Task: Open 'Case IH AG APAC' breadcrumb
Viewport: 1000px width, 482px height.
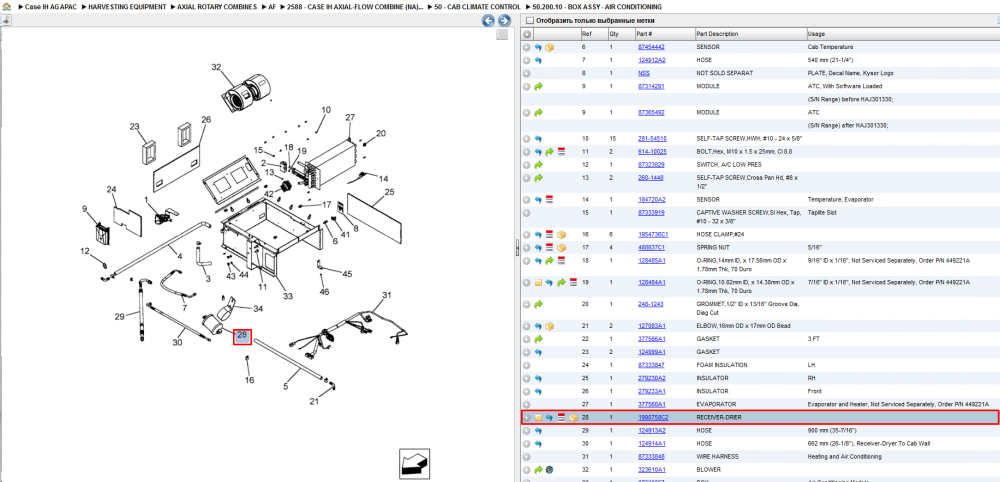Action: point(50,6)
